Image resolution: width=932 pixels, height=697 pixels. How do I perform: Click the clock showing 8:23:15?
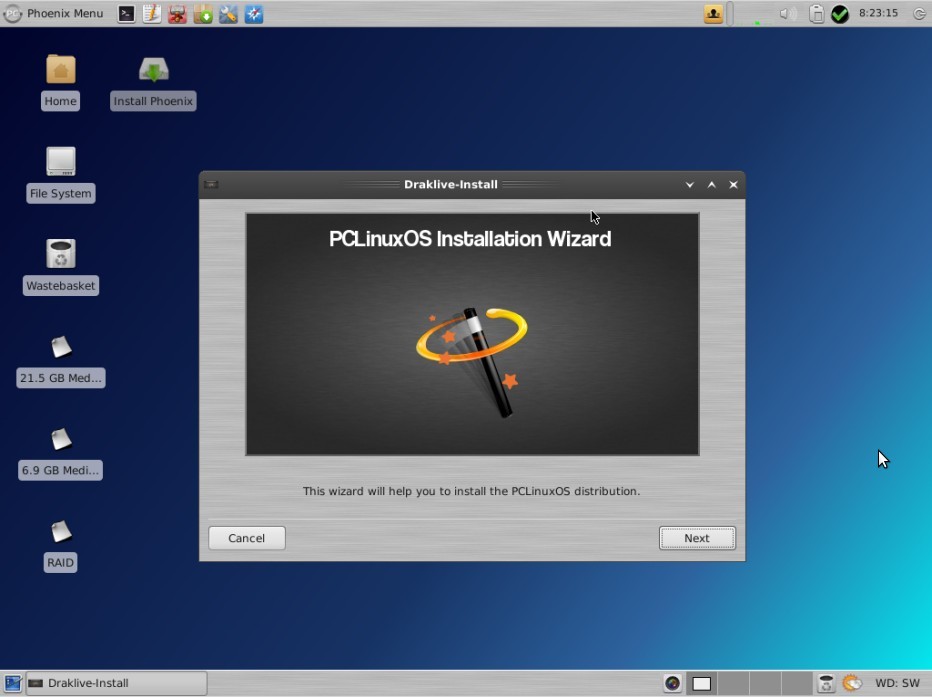878,13
